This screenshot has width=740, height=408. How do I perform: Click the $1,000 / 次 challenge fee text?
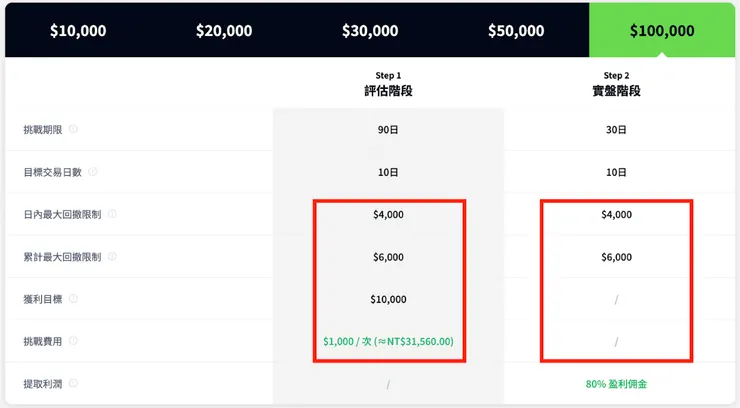tap(388, 342)
